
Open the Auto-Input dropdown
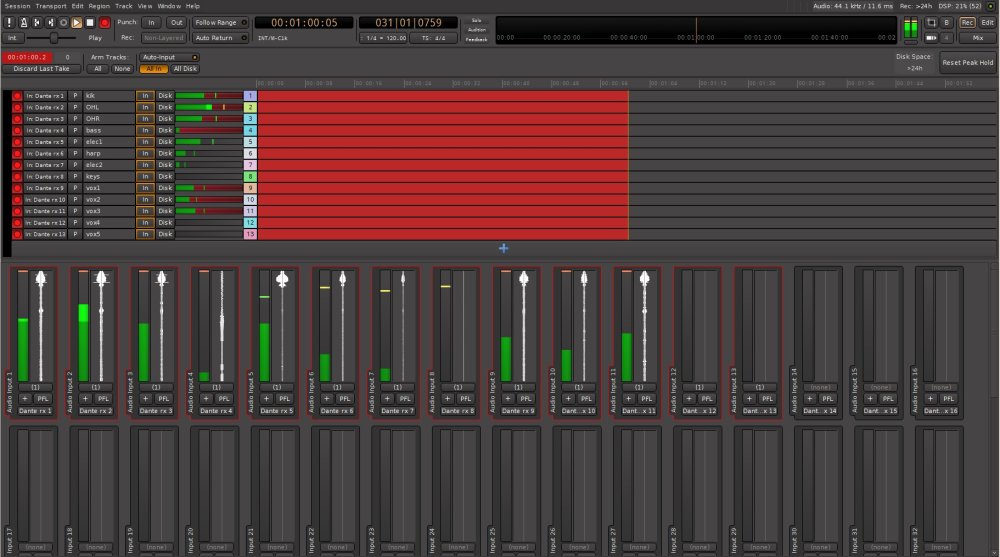[169, 57]
